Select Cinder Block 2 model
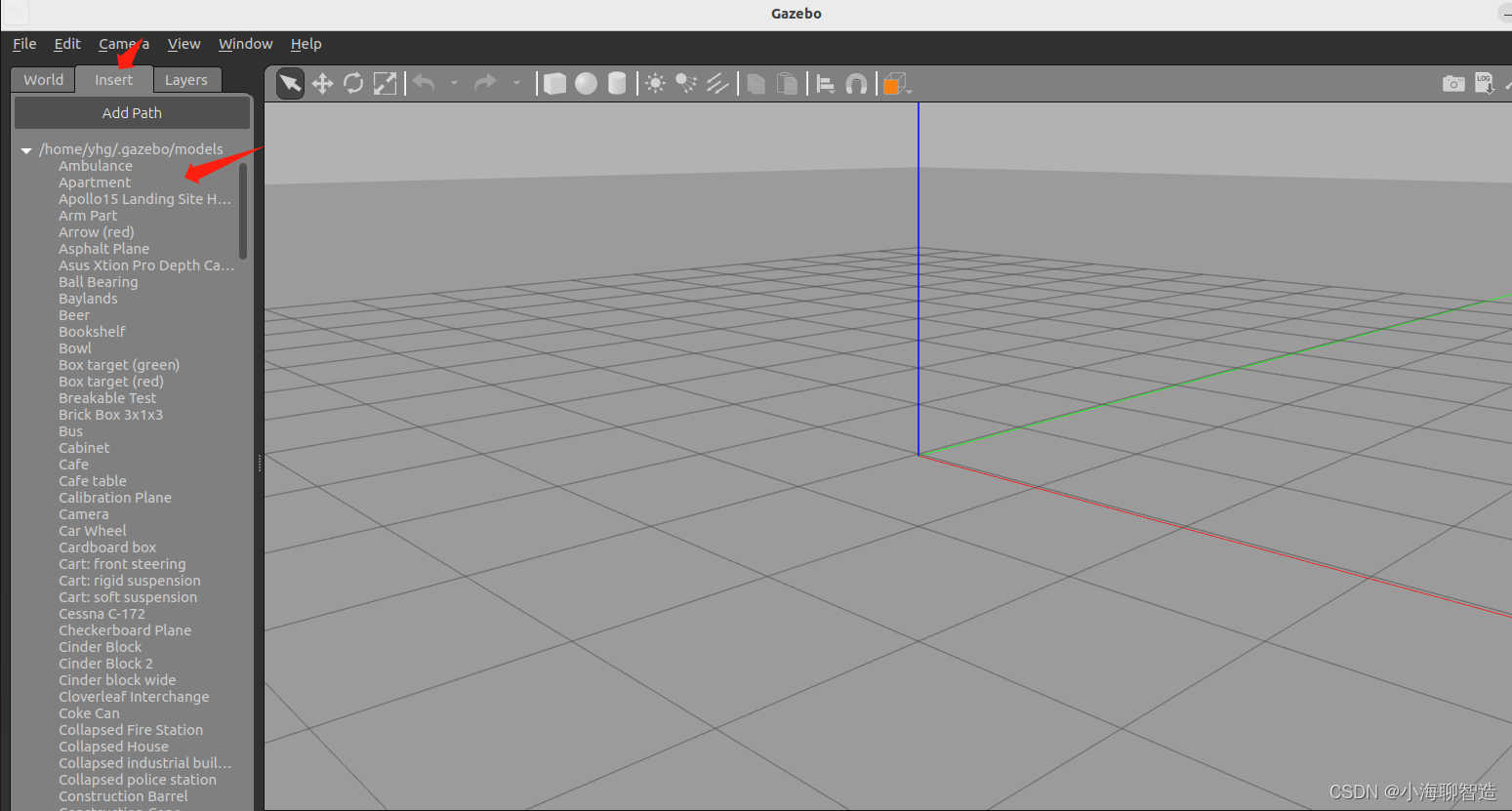 105,664
